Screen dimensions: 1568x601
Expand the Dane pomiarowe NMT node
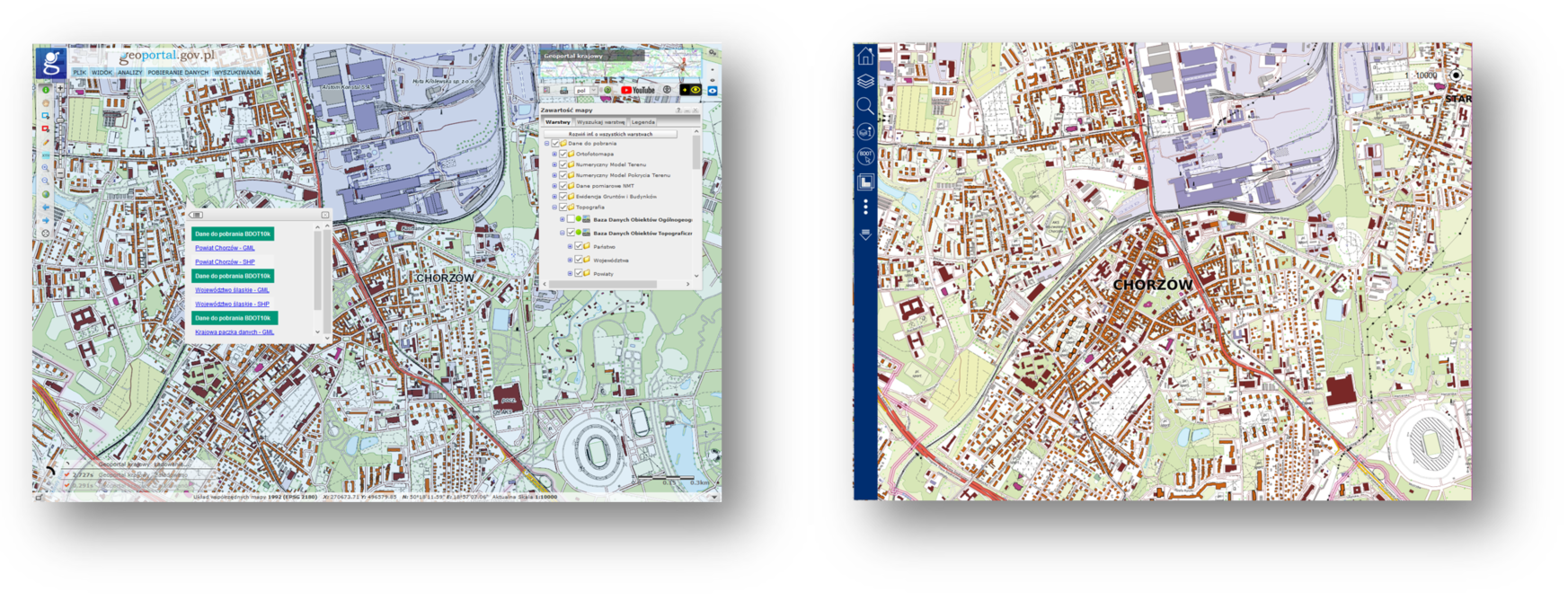point(554,186)
